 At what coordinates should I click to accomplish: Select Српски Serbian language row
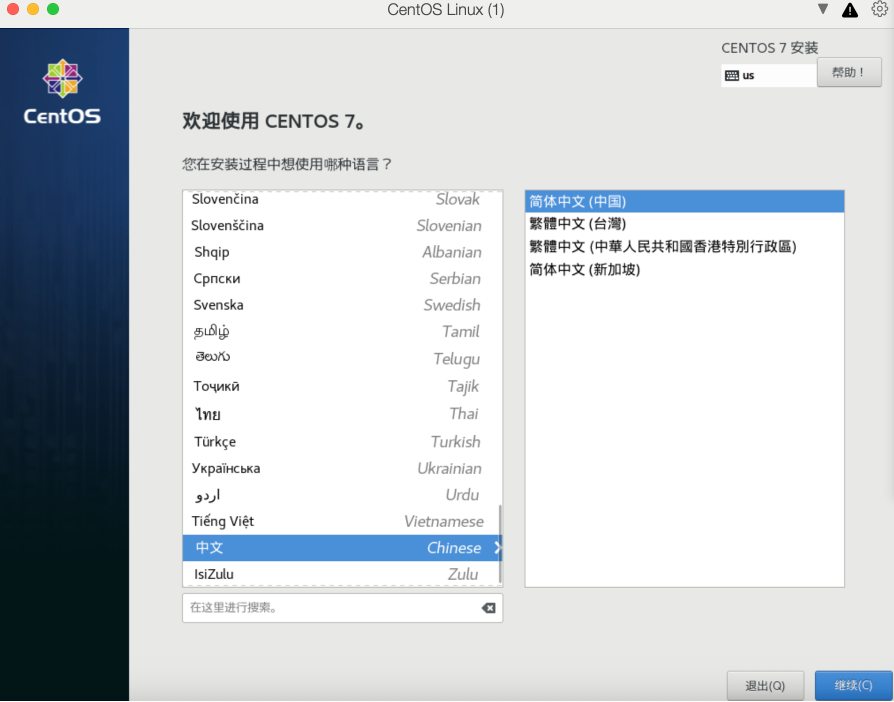coord(341,278)
